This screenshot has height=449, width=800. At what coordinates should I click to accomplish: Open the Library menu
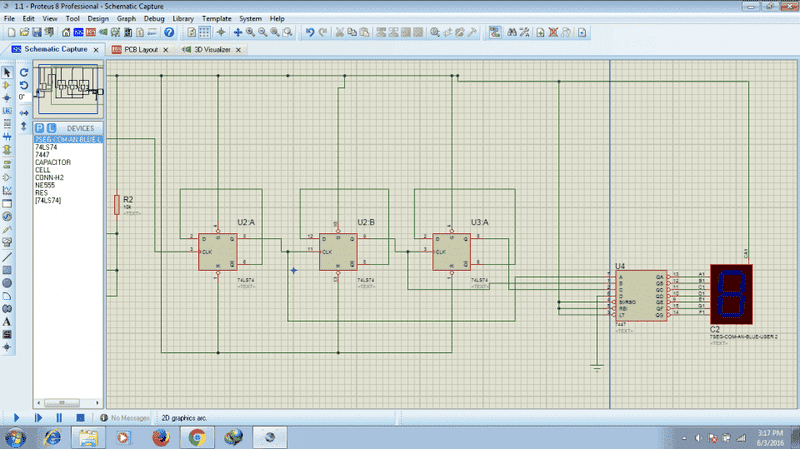point(183,18)
